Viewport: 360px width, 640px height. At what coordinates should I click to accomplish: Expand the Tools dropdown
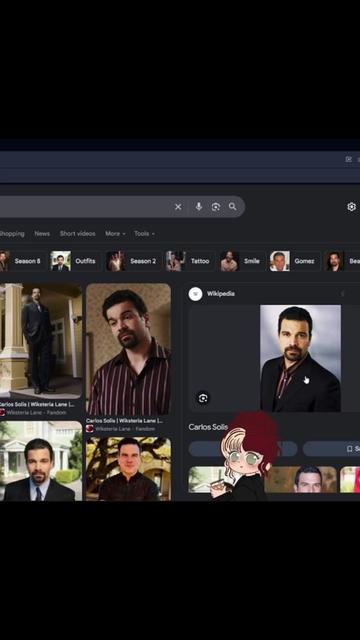(144, 233)
